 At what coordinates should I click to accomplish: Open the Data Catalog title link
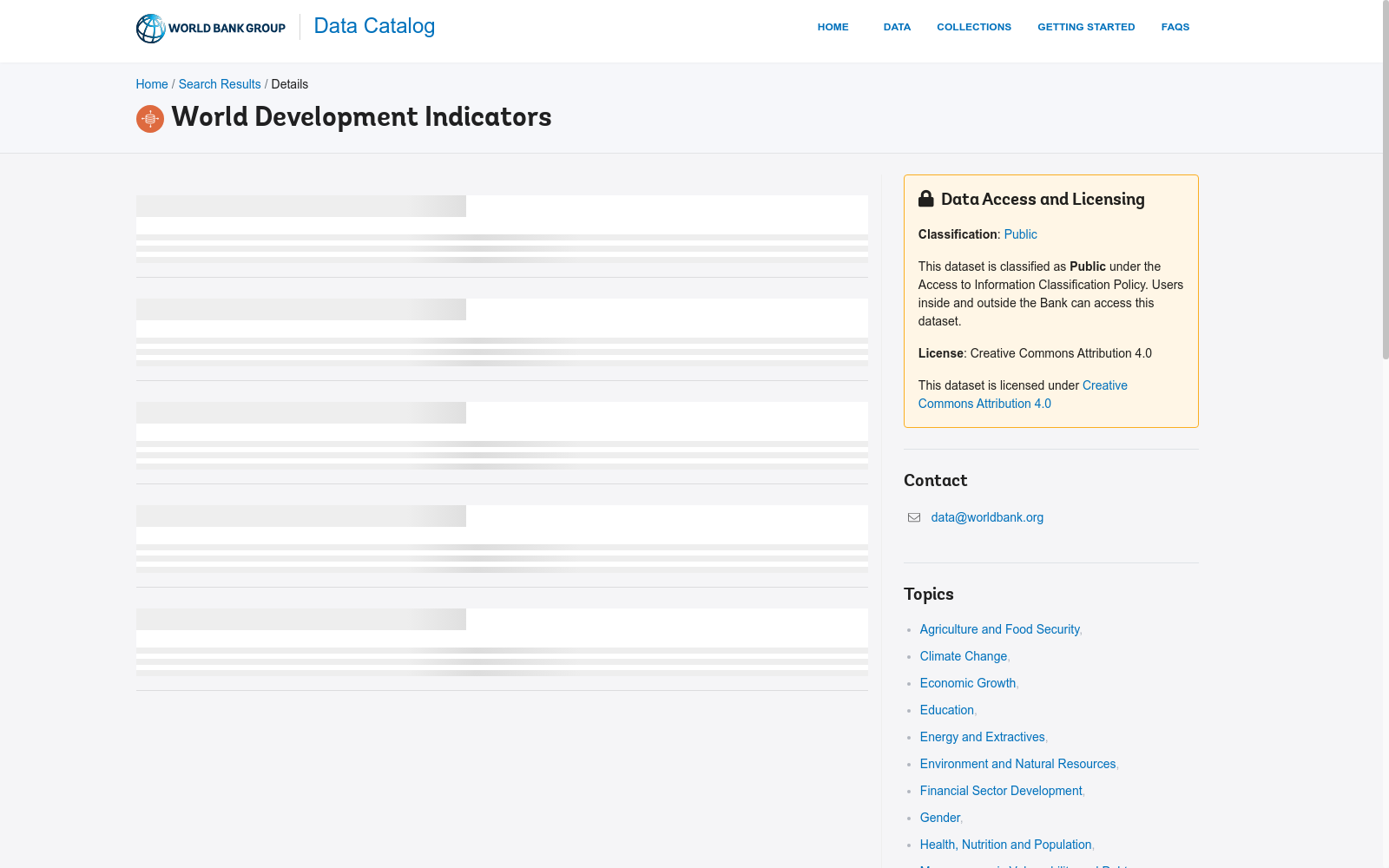(374, 26)
